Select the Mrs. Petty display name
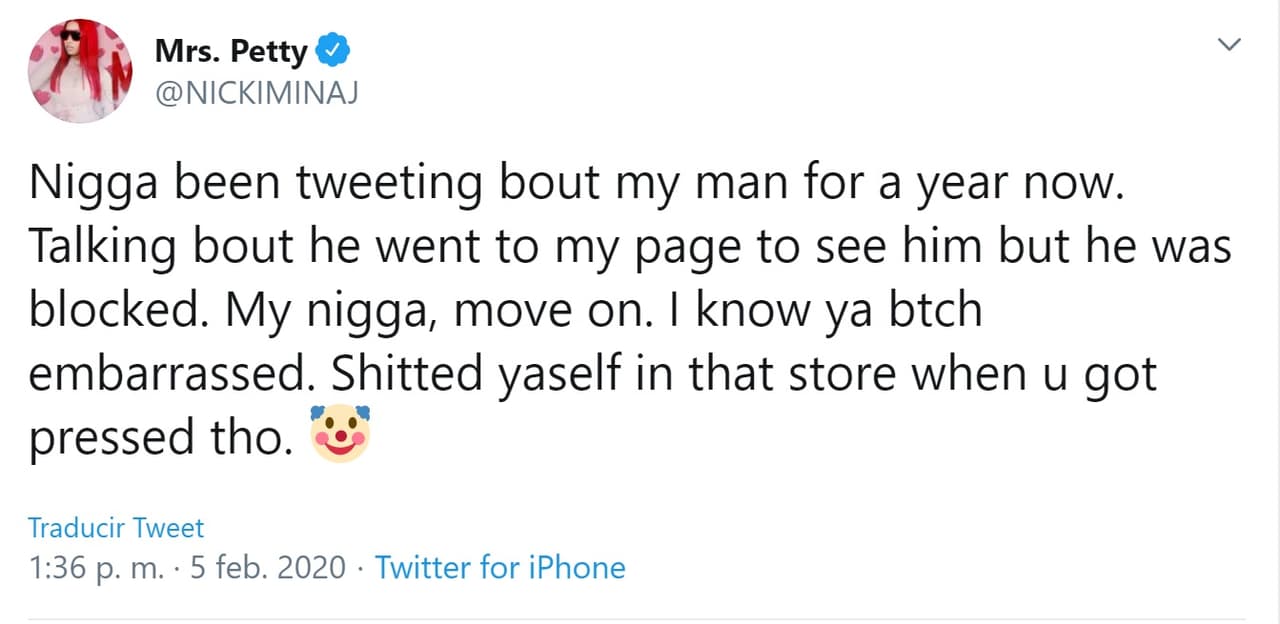The width and height of the screenshot is (1280, 624). tap(231, 49)
